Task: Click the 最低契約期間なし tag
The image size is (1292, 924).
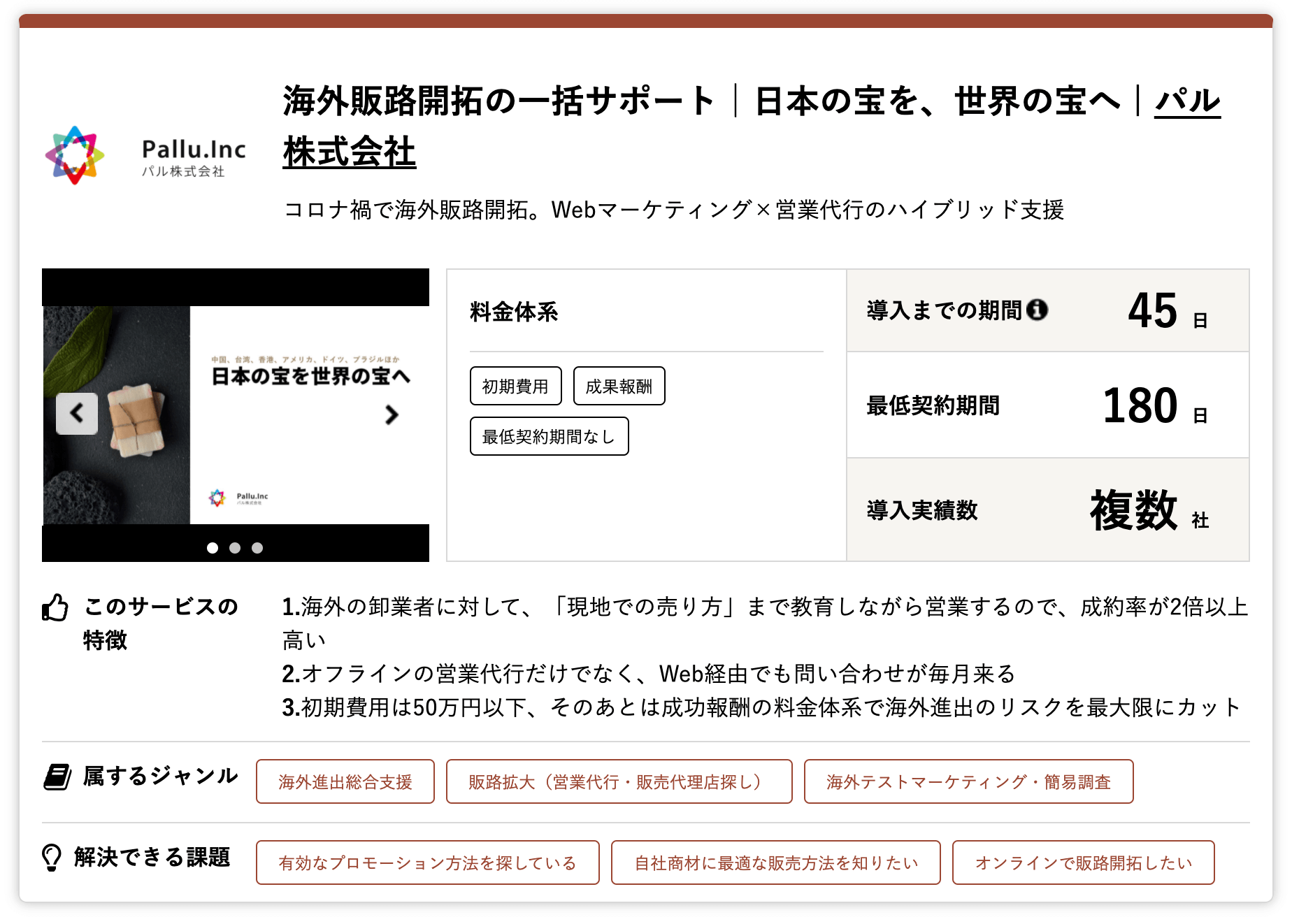Action: click(550, 436)
